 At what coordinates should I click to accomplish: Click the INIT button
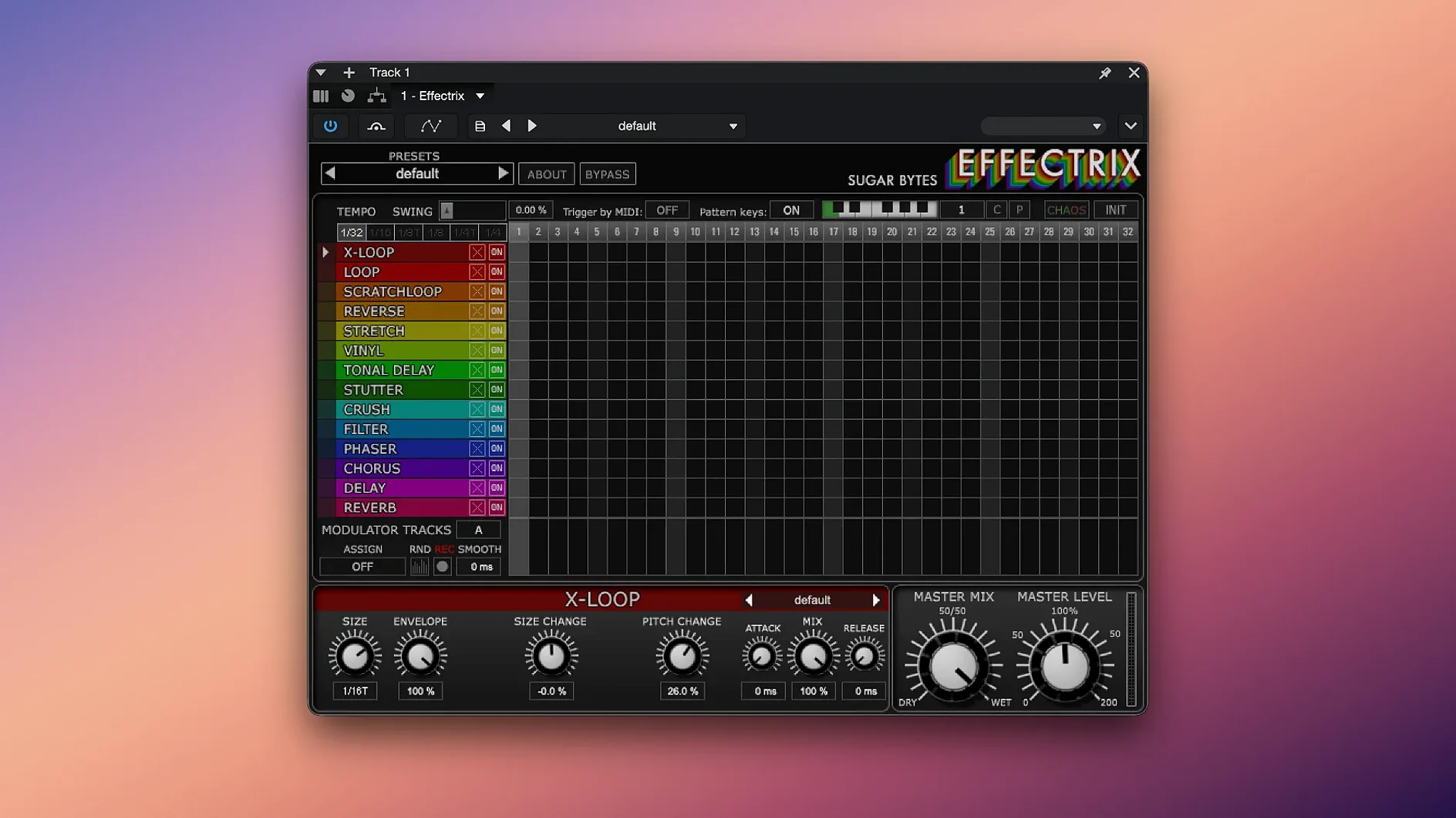1116,210
